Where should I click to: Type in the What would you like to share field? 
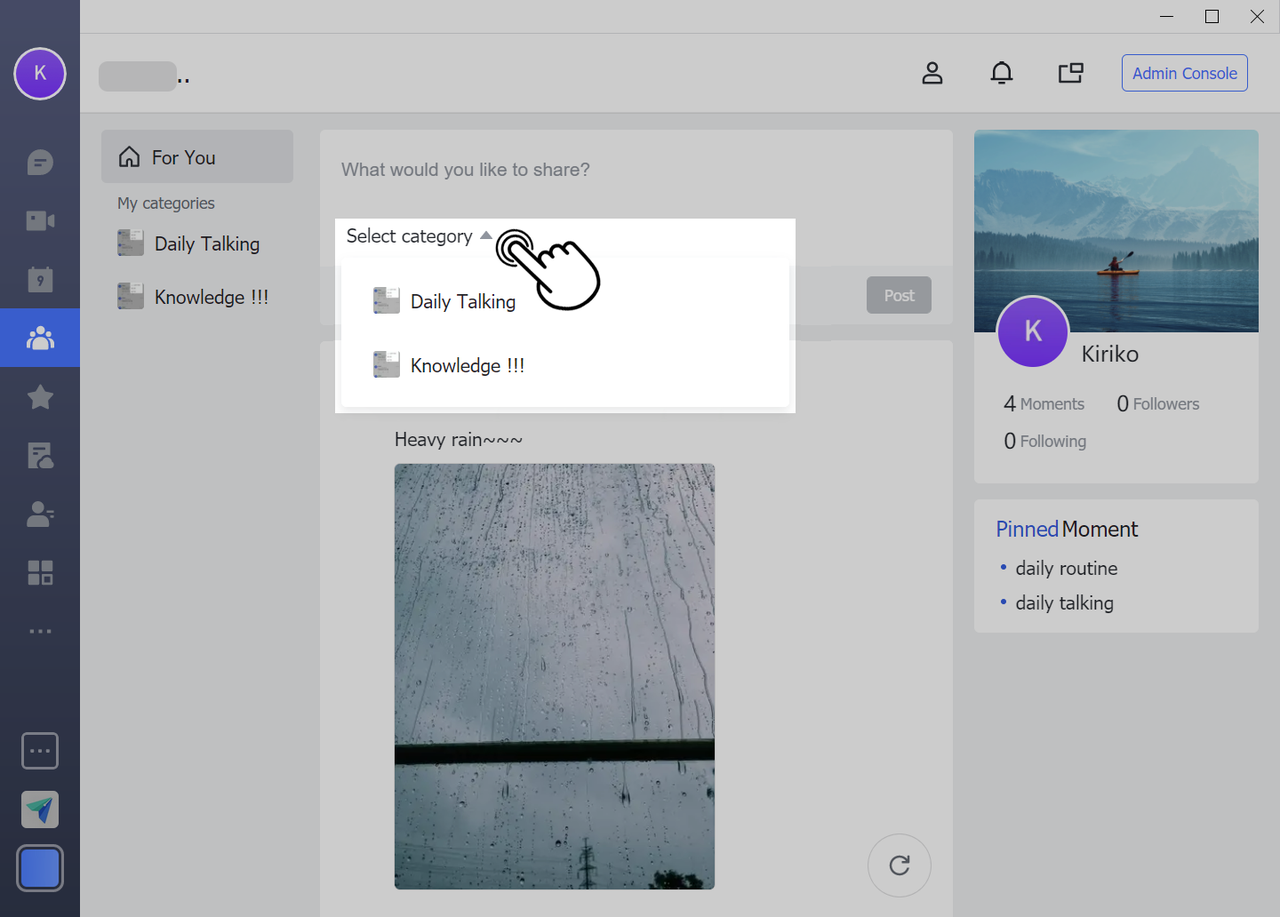tap(635, 170)
